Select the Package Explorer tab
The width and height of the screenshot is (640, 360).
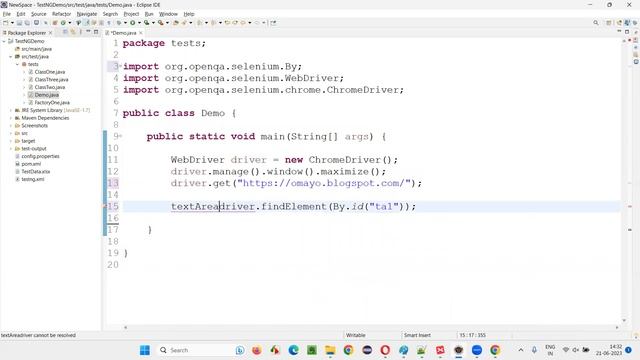click(x=27, y=33)
